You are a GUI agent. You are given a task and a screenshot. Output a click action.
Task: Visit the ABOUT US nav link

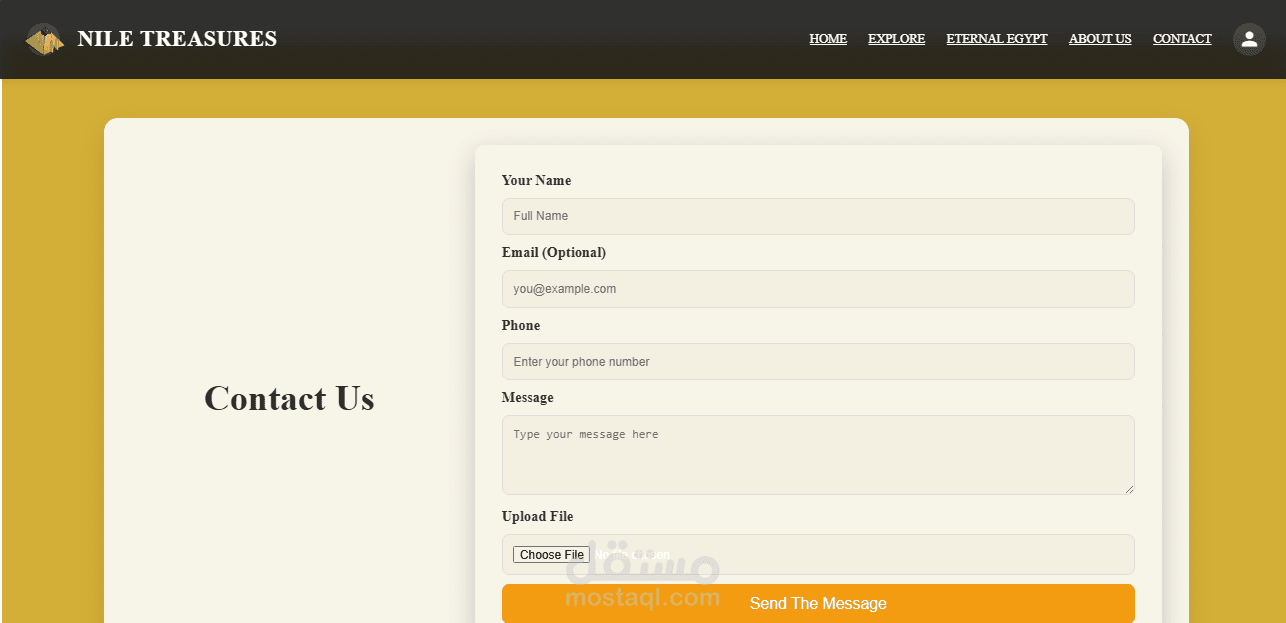tap(1100, 39)
